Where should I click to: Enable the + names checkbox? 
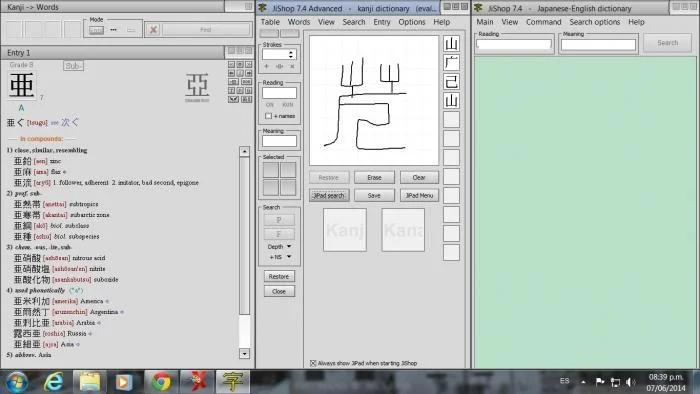point(268,116)
